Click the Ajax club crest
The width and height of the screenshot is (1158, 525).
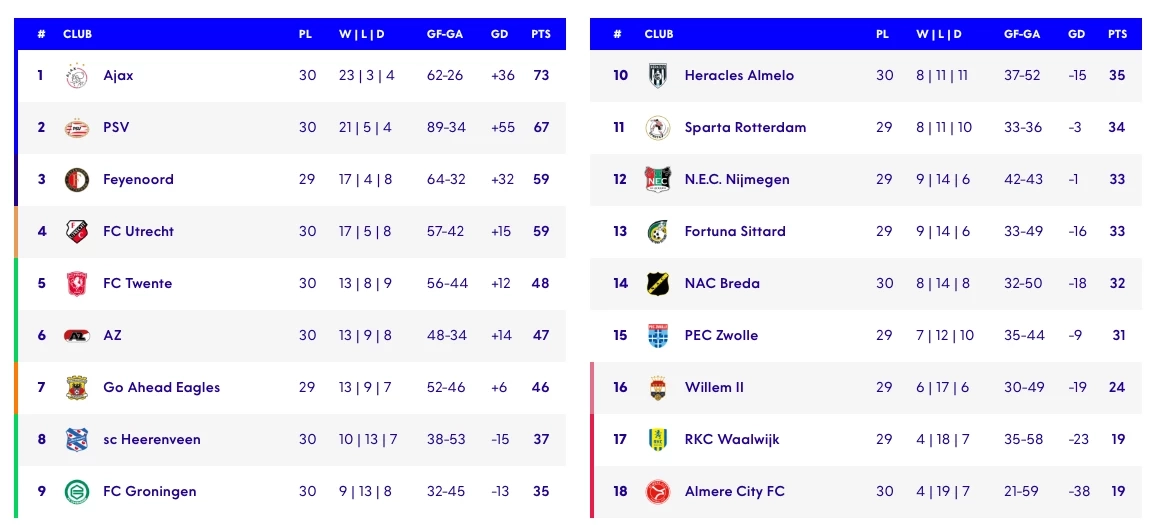[x=76, y=76]
